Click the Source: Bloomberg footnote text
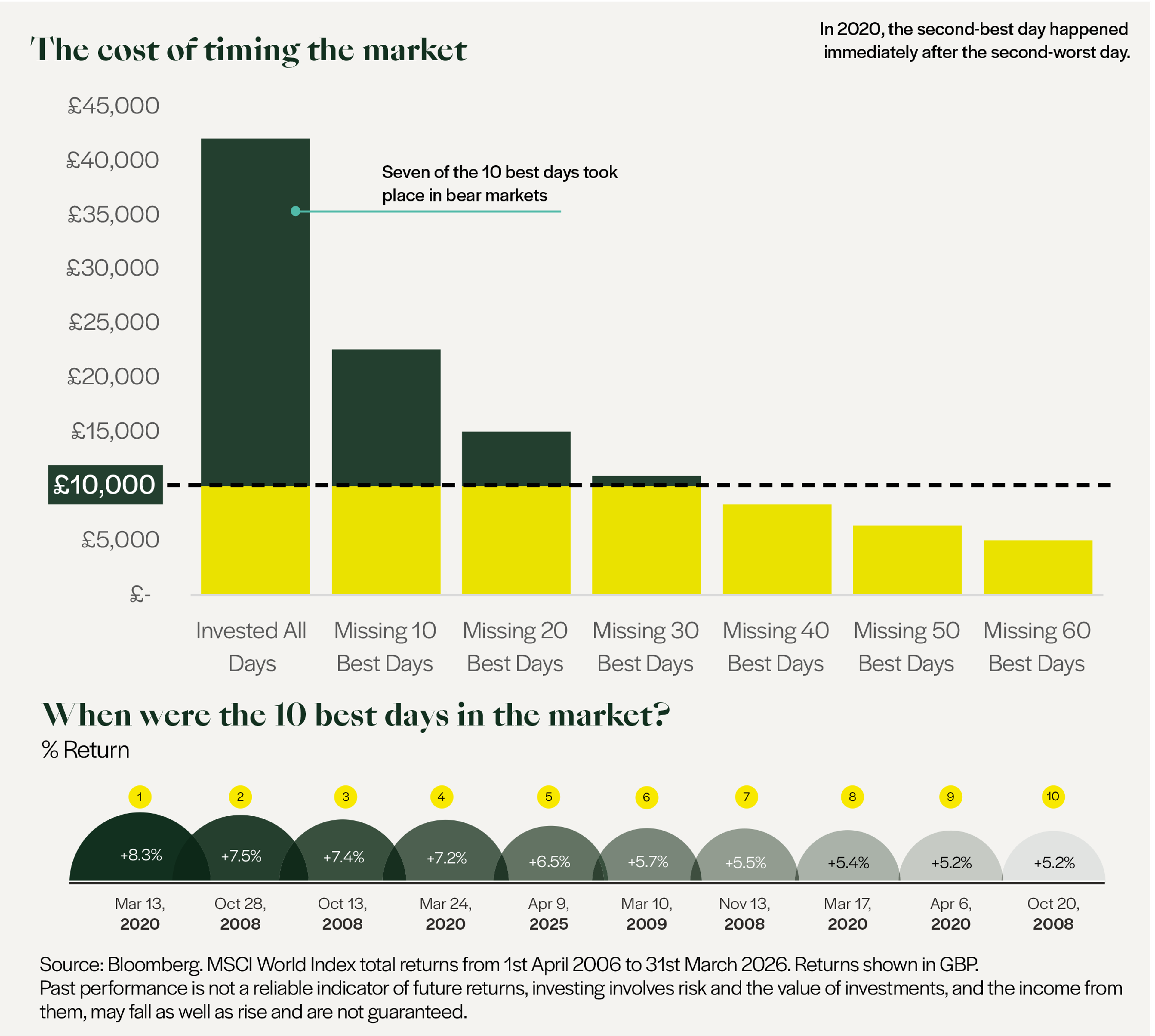This screenshot has width=1155, height=1036. coord(509,964)
